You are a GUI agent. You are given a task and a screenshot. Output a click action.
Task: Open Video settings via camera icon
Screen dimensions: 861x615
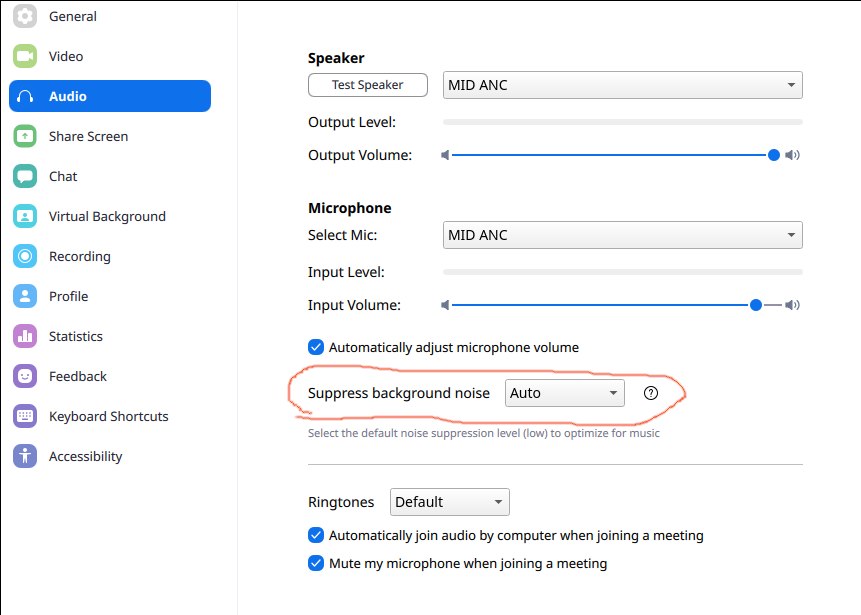[x=25, y=56]
